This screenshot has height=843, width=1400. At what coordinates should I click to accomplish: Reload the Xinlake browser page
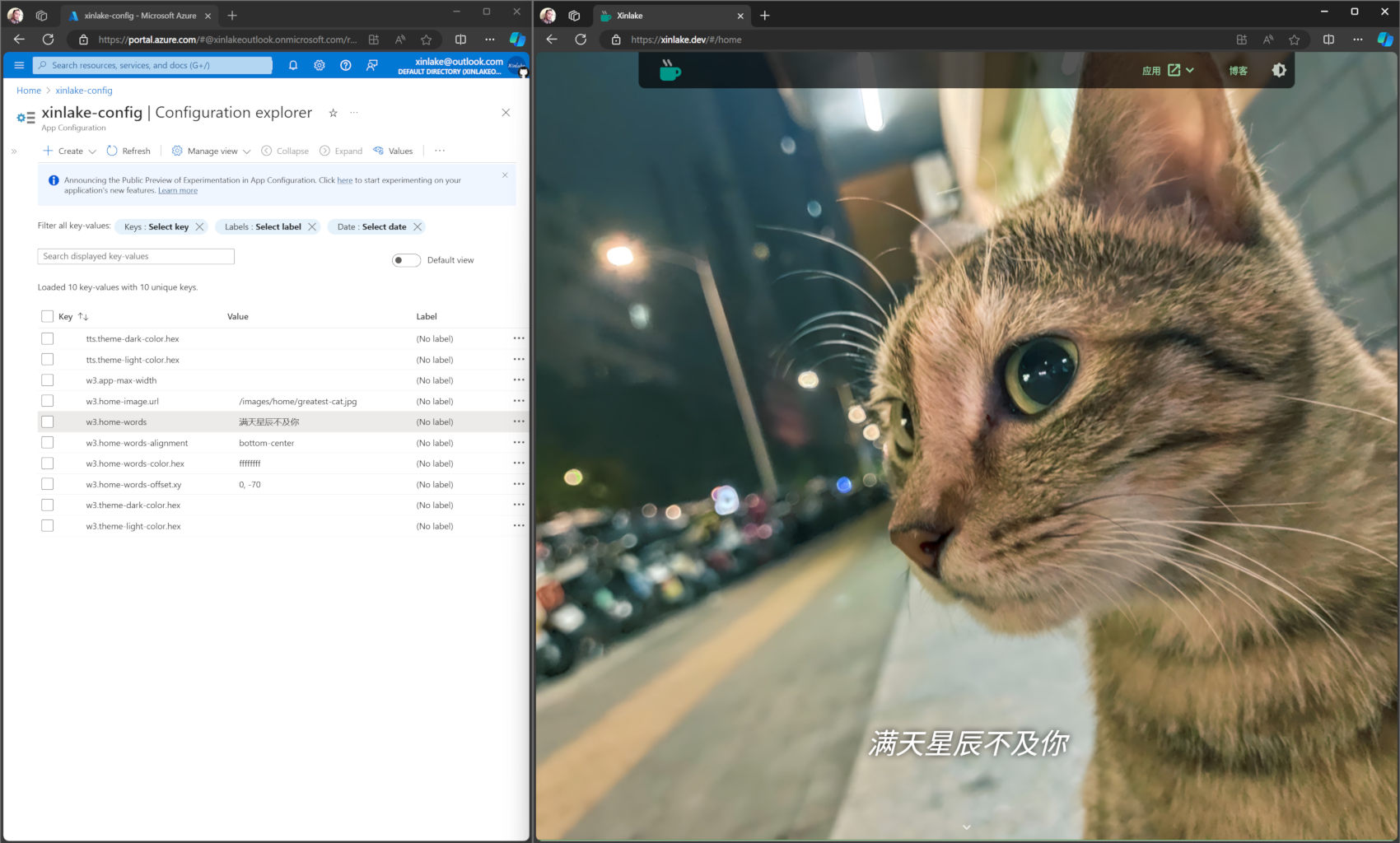click(x=581, y=40)
